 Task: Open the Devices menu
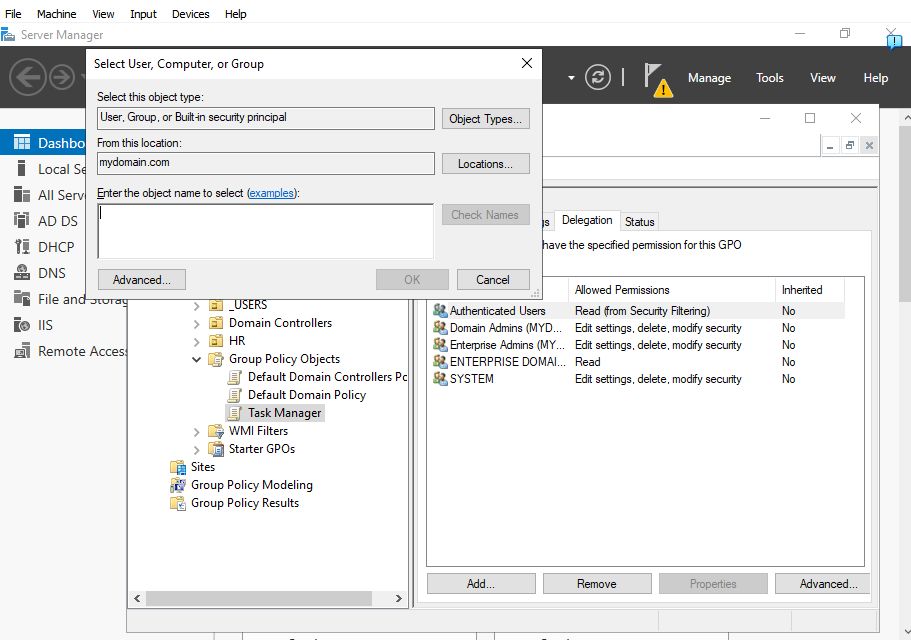(191, 13)
